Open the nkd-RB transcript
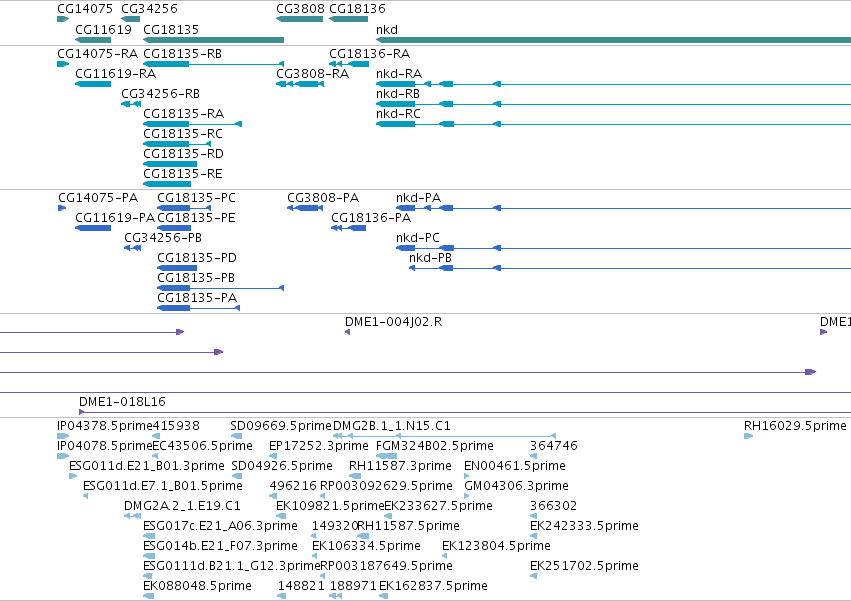The height and width of the screenshot is (601, 851). (x=613, y=104)
